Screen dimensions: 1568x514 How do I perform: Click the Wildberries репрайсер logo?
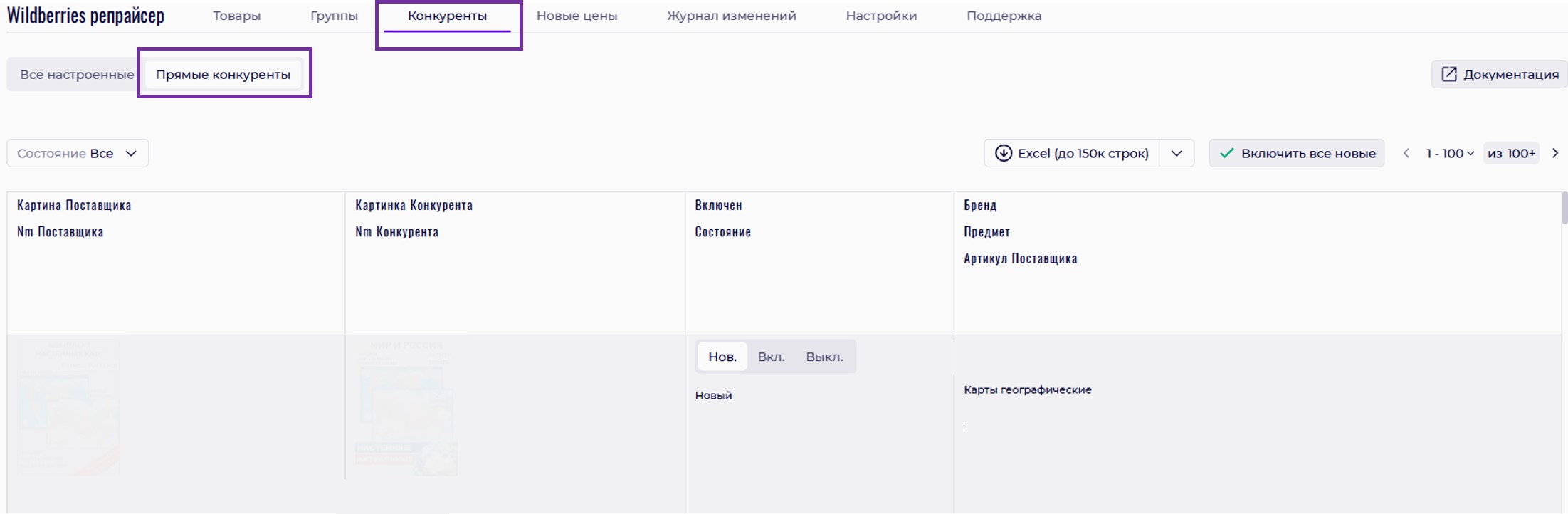point(85,16)
